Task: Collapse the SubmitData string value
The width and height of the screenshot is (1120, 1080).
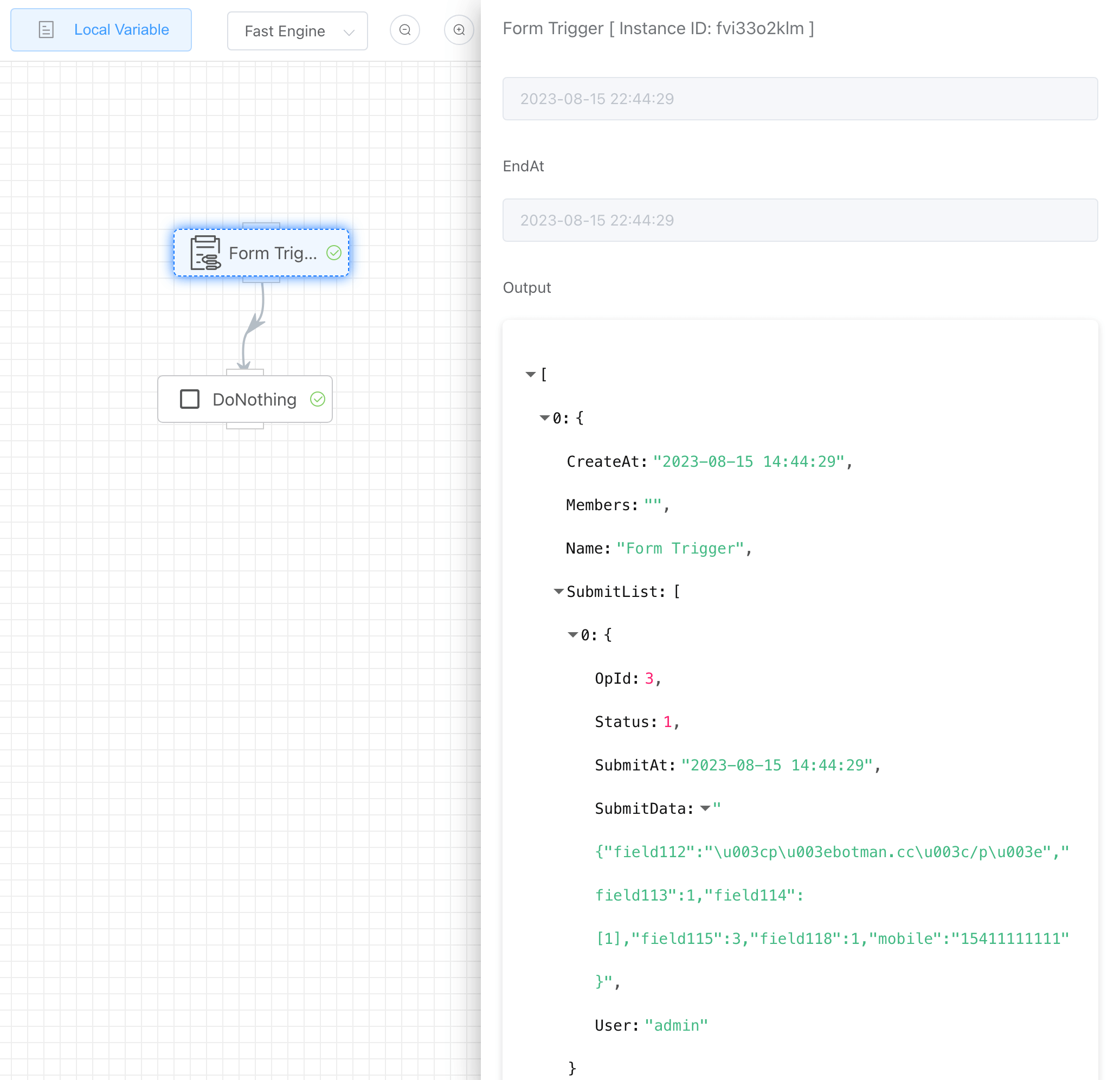Action: [705, 808]
